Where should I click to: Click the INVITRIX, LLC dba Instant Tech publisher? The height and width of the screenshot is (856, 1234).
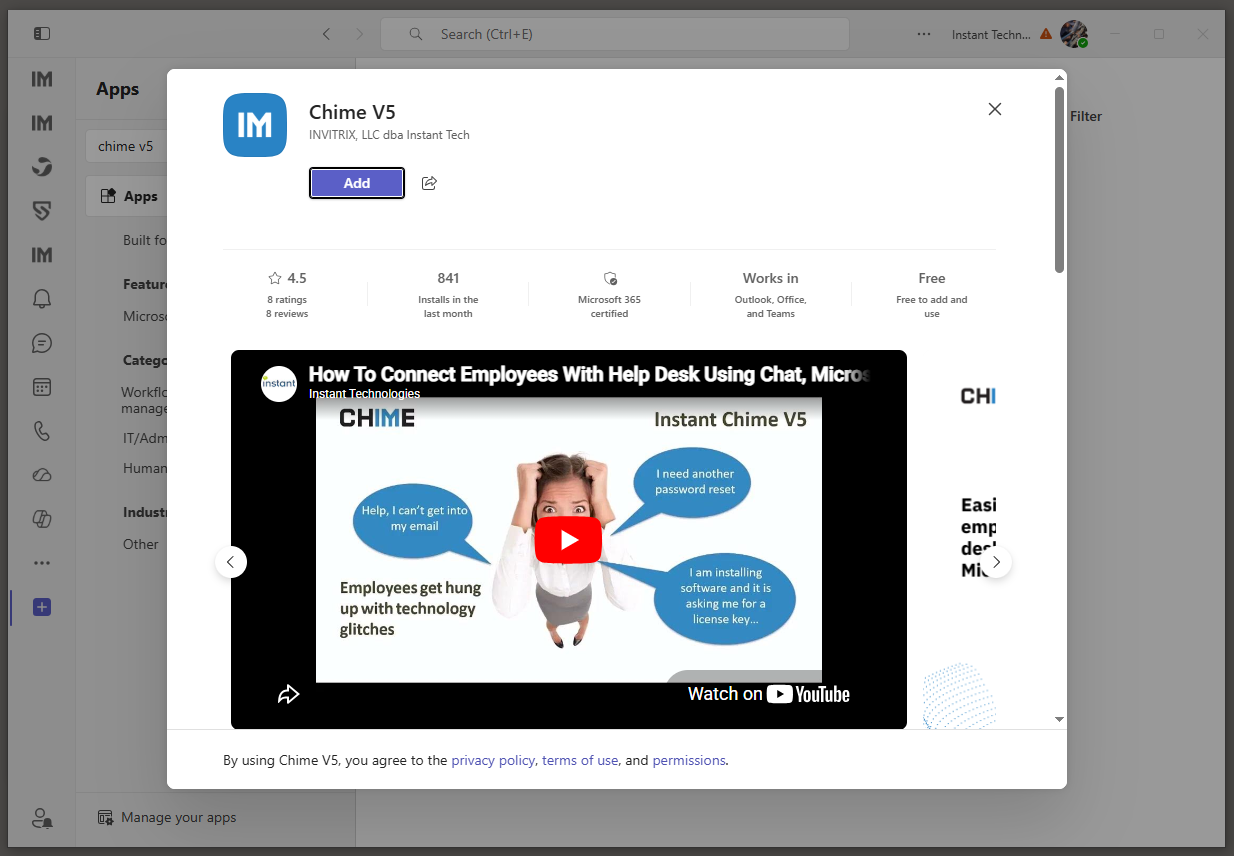click(x=389, y=135)
